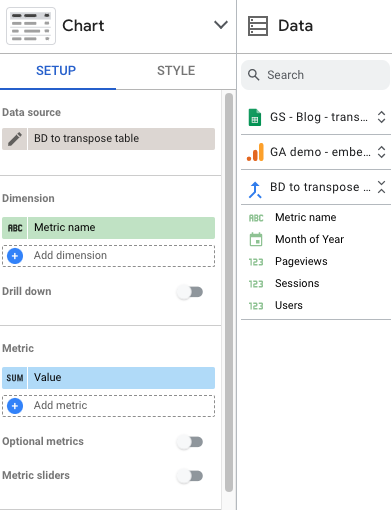Viewport: 392px width, 510px height.
Task: Expand the GA demo - embe... data source
Action: tap(381, 152)
